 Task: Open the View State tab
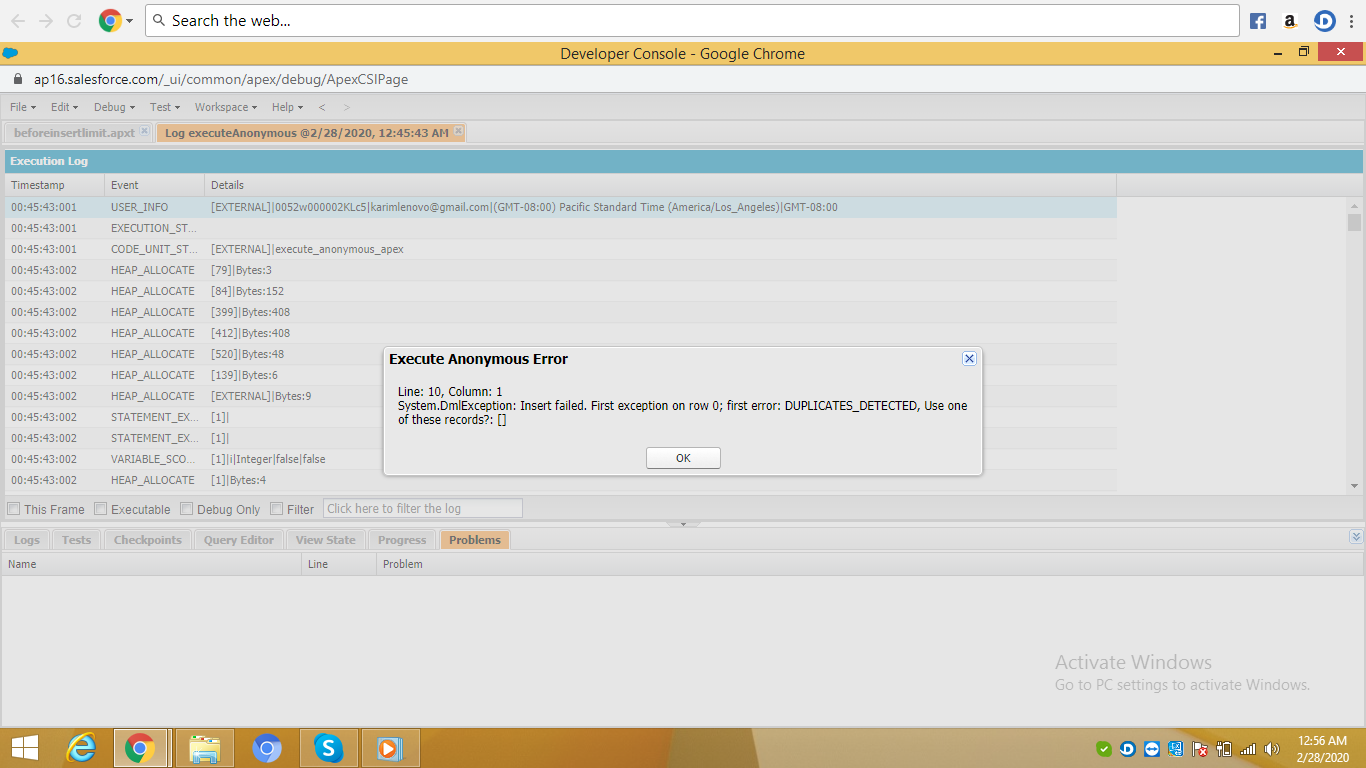(326, 540)
